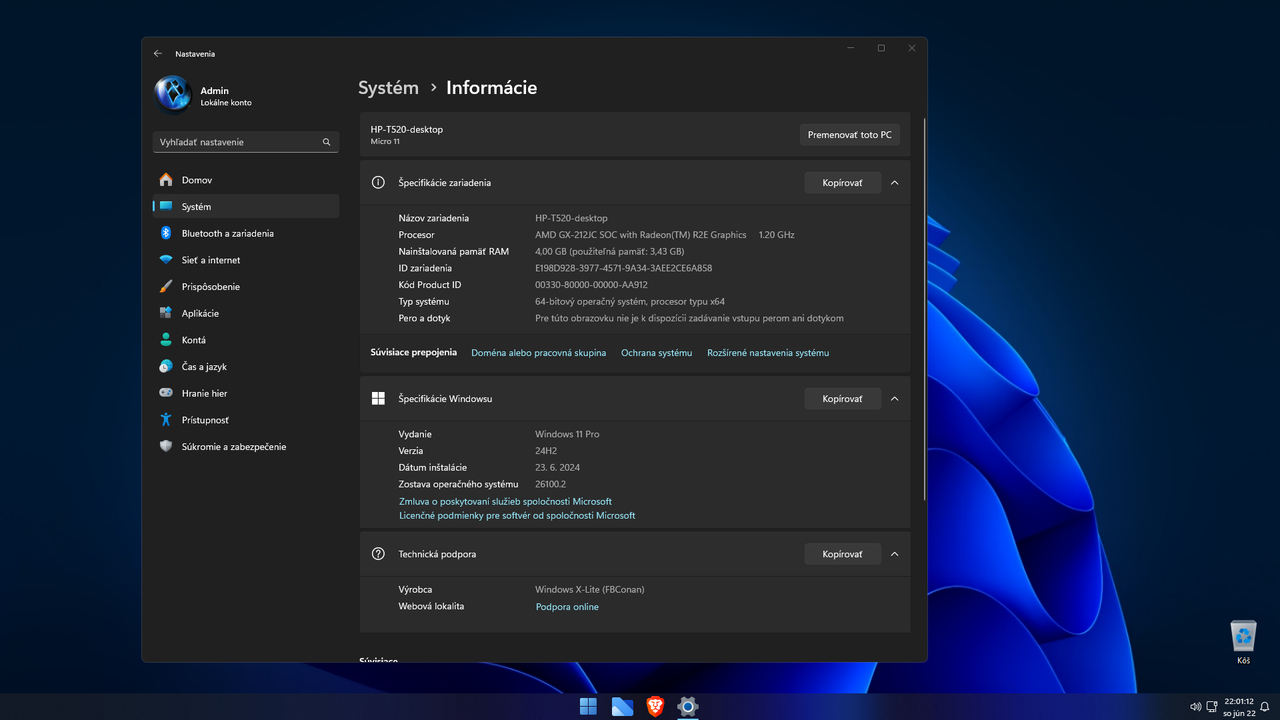The height and width of the screenshot is (720, 1280).
Task: Click the info icon beside Špecifikácie zariadenia
Action: pos(378,183)
